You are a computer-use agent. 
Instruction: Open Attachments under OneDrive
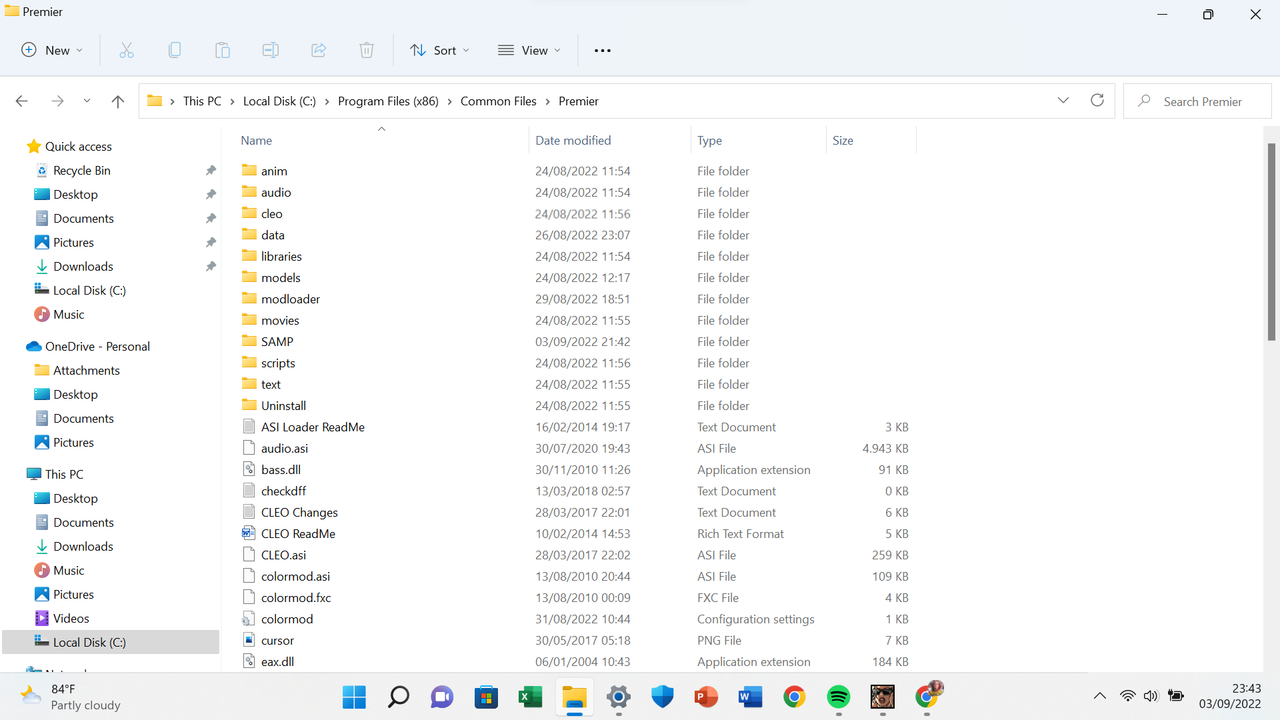pos(86,371)
